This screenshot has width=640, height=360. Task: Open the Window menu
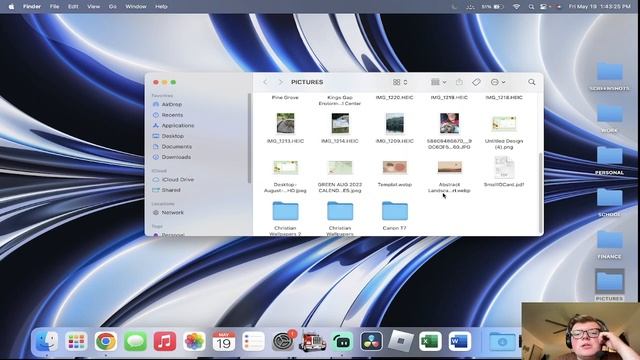coord(136,7)
